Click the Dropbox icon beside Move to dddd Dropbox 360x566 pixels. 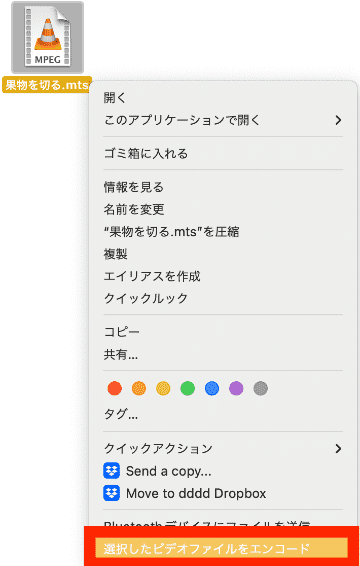[x=112, y=493]
